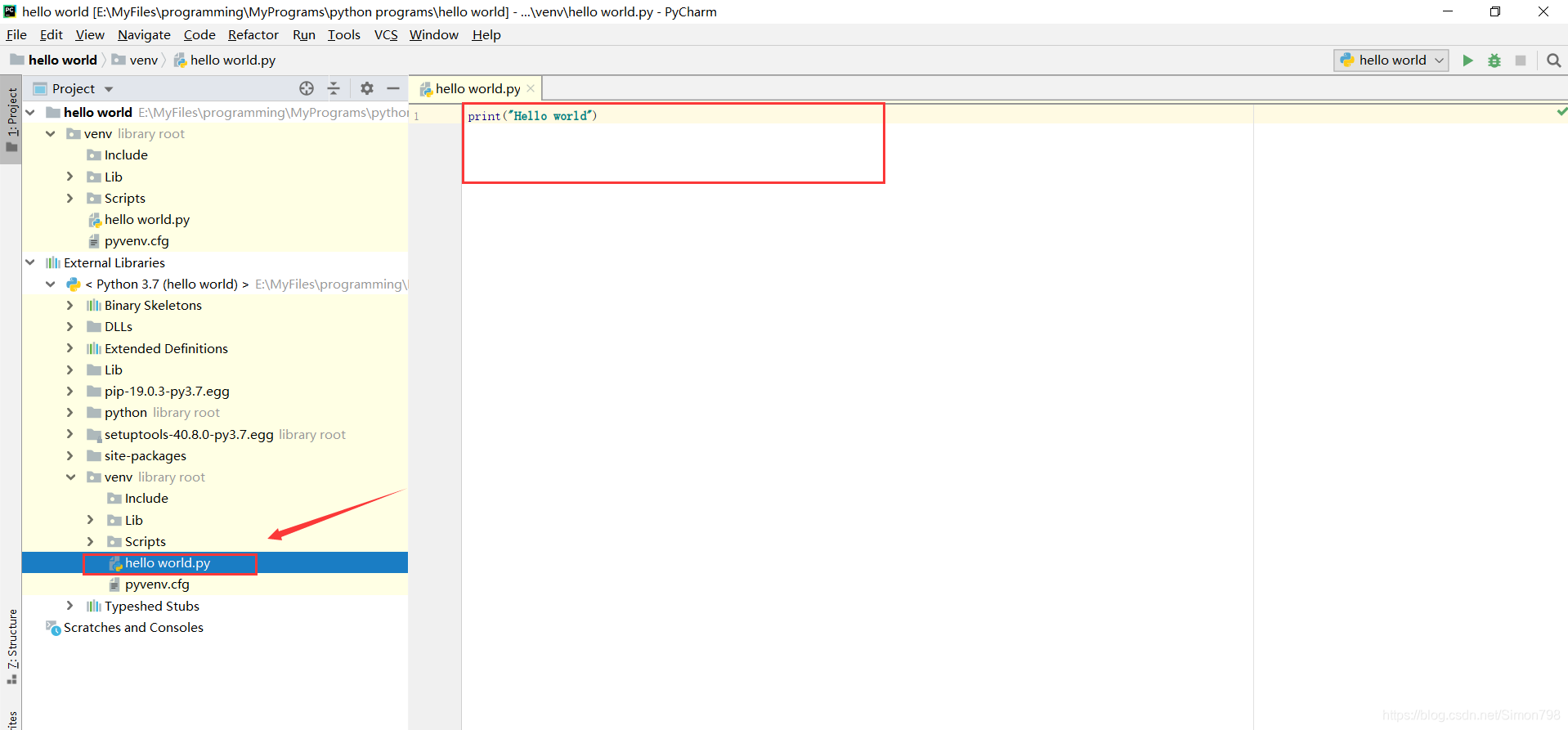This screenshot has width=1568, height=730.
Task: Open the File menu
Action: coord(16,34)
